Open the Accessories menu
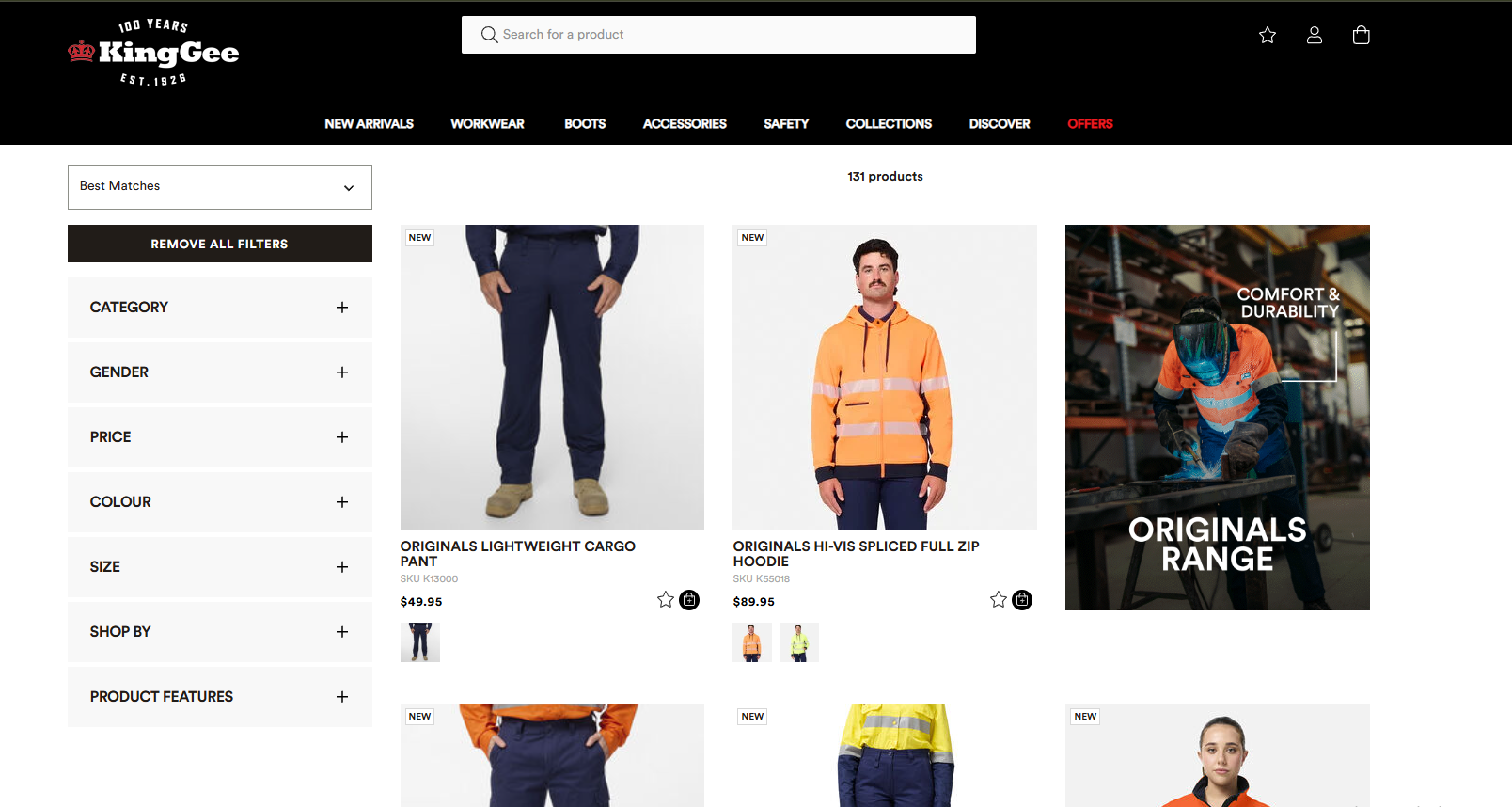 point(685,124)
